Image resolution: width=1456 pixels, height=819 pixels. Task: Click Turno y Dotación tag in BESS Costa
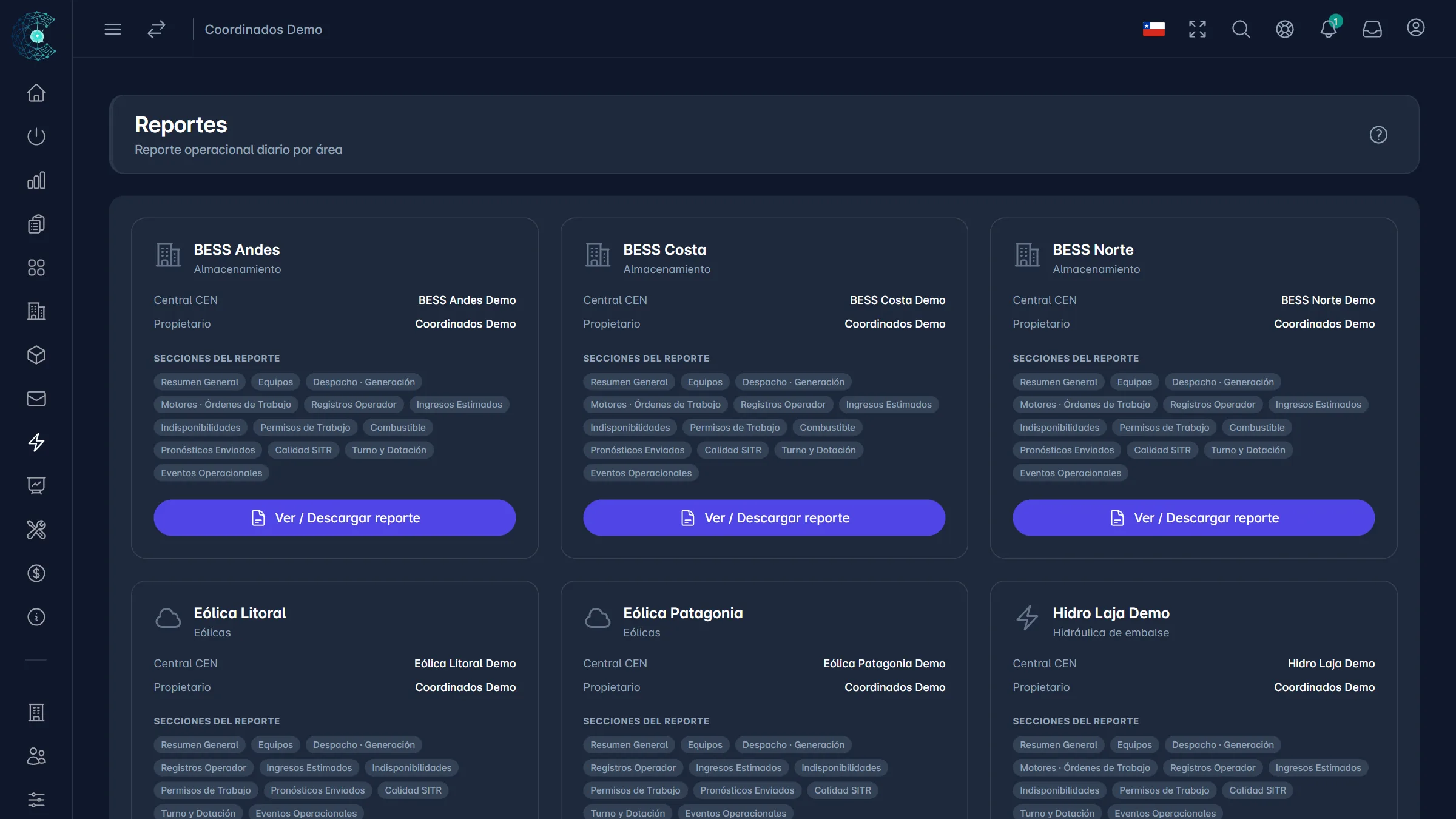point(819,450)
